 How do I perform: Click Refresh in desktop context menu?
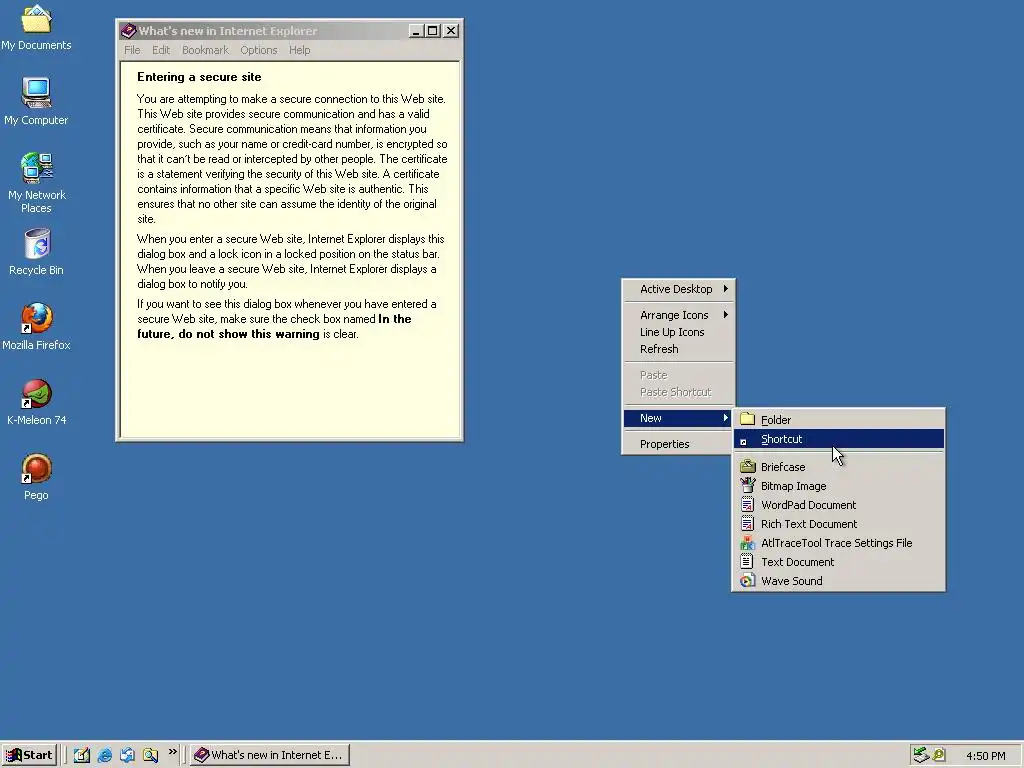[x=678, y=349]
